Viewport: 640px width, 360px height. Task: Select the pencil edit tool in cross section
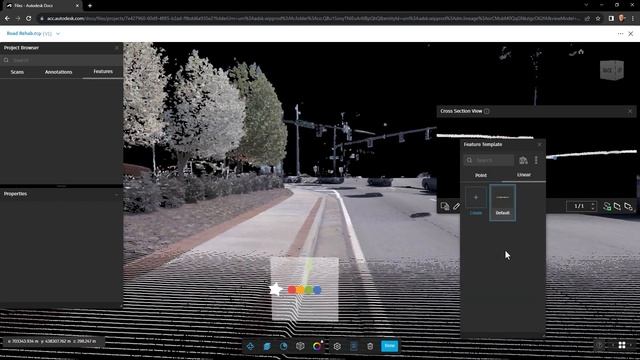[456, 207]
